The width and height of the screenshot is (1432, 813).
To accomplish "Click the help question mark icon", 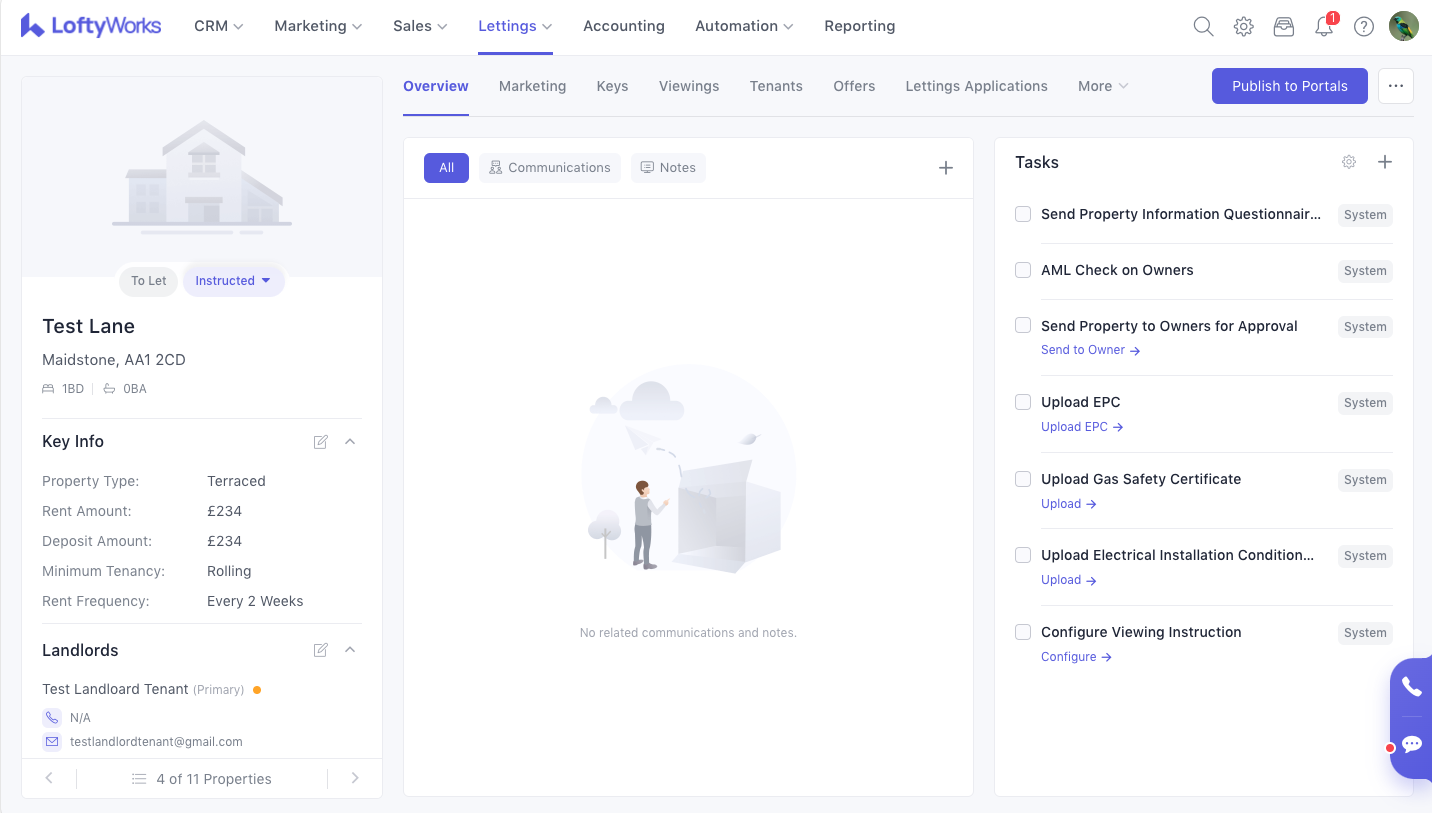I will (x=1363, y=27).
